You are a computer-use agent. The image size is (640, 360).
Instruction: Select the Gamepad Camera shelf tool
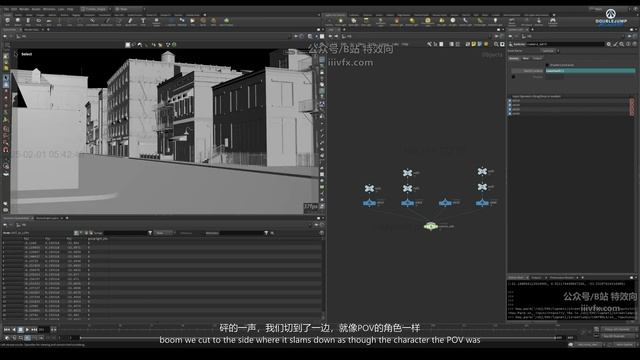pos(553,21)
